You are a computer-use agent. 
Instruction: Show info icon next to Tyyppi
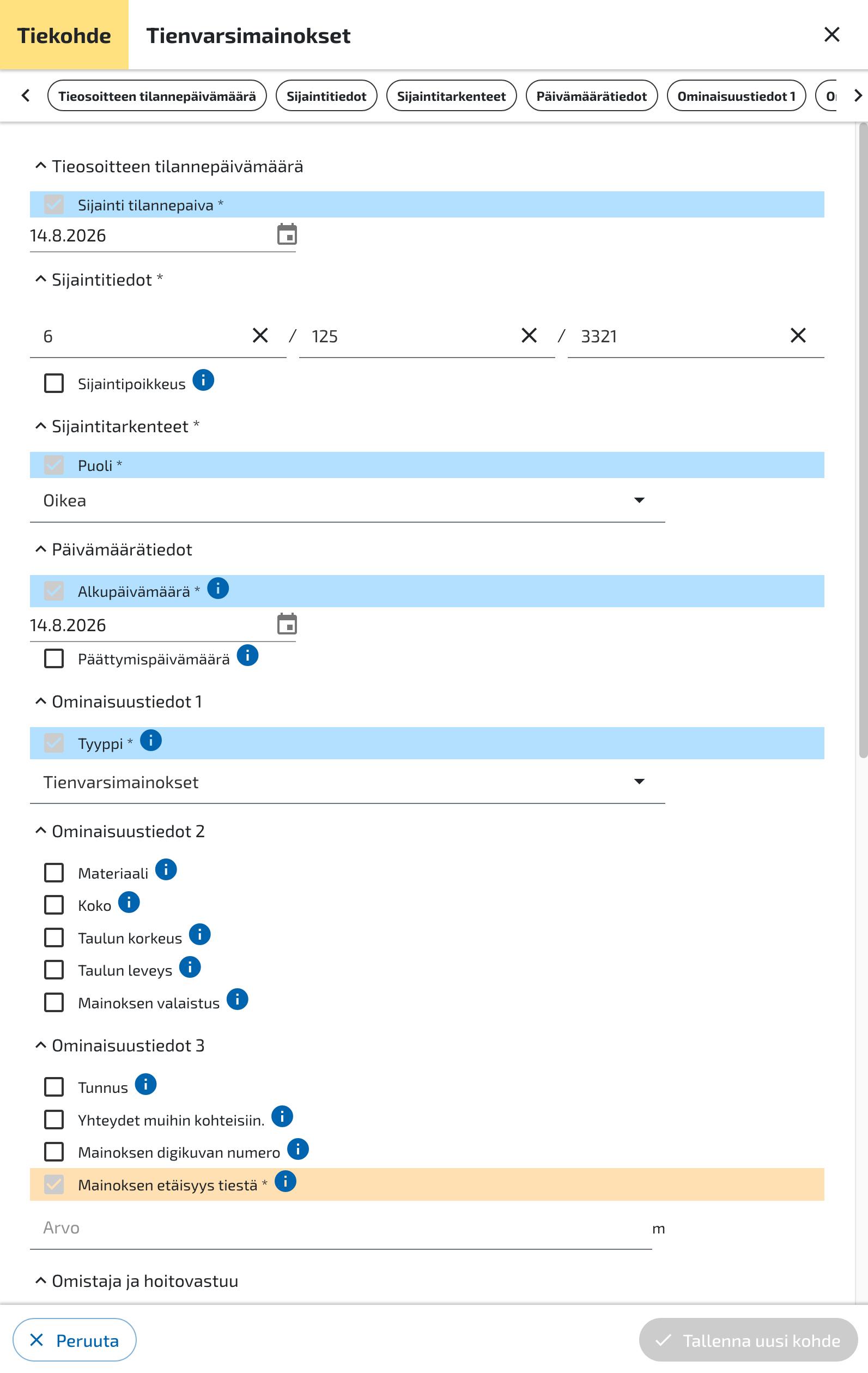coord(151,740)
